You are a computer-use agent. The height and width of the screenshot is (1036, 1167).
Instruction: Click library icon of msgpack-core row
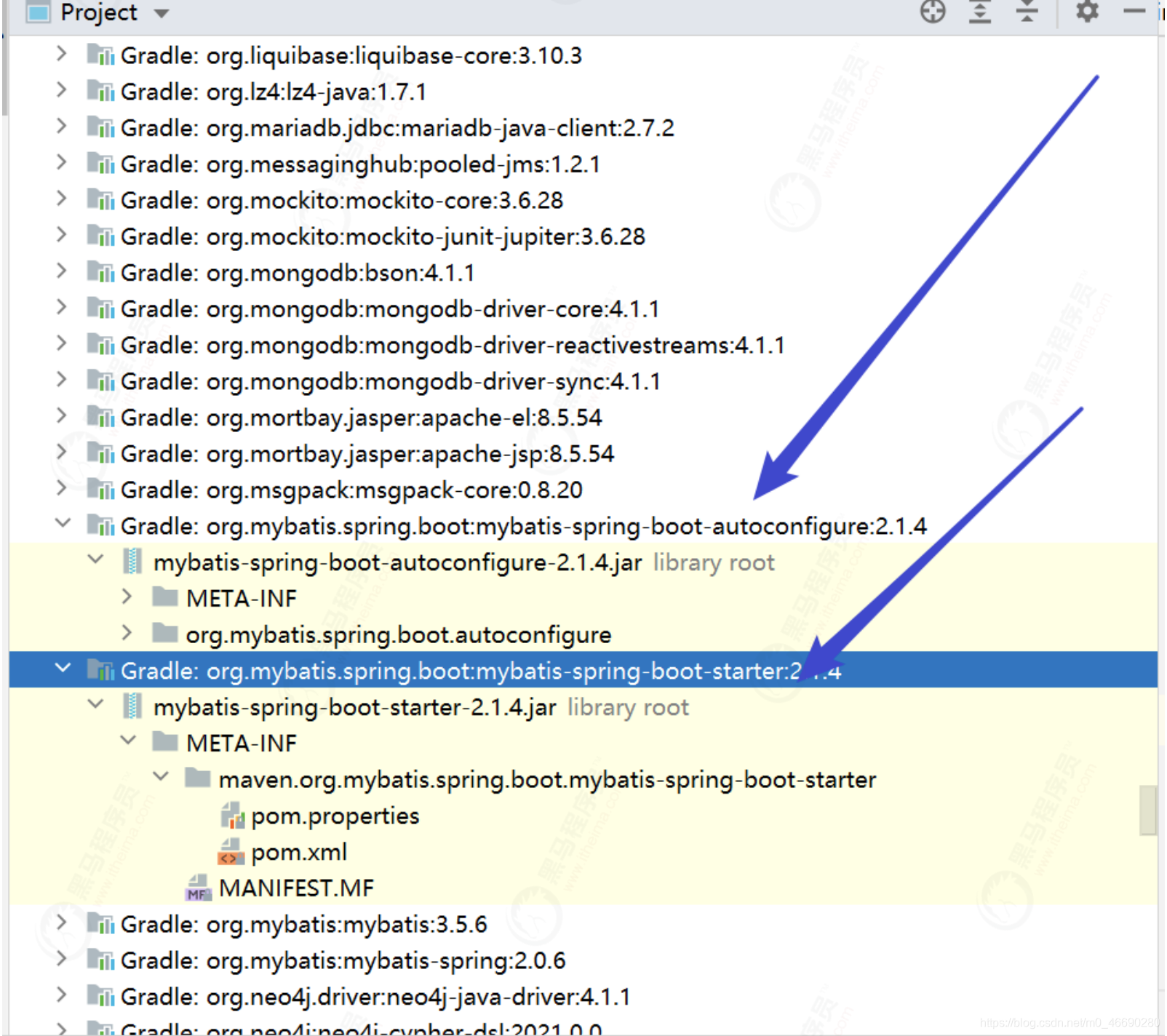100,489
